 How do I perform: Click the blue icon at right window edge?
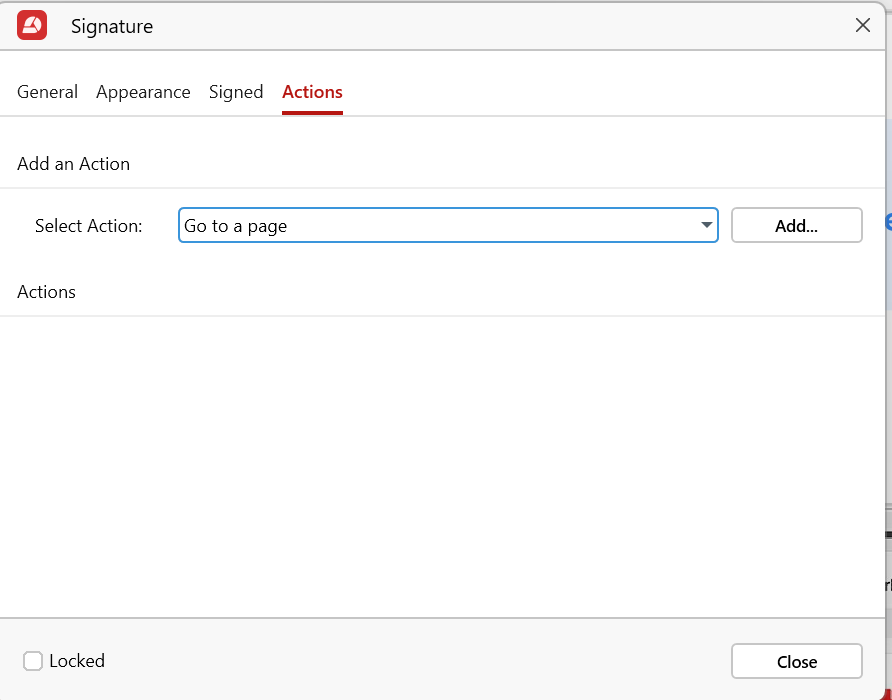pos(888,223)
